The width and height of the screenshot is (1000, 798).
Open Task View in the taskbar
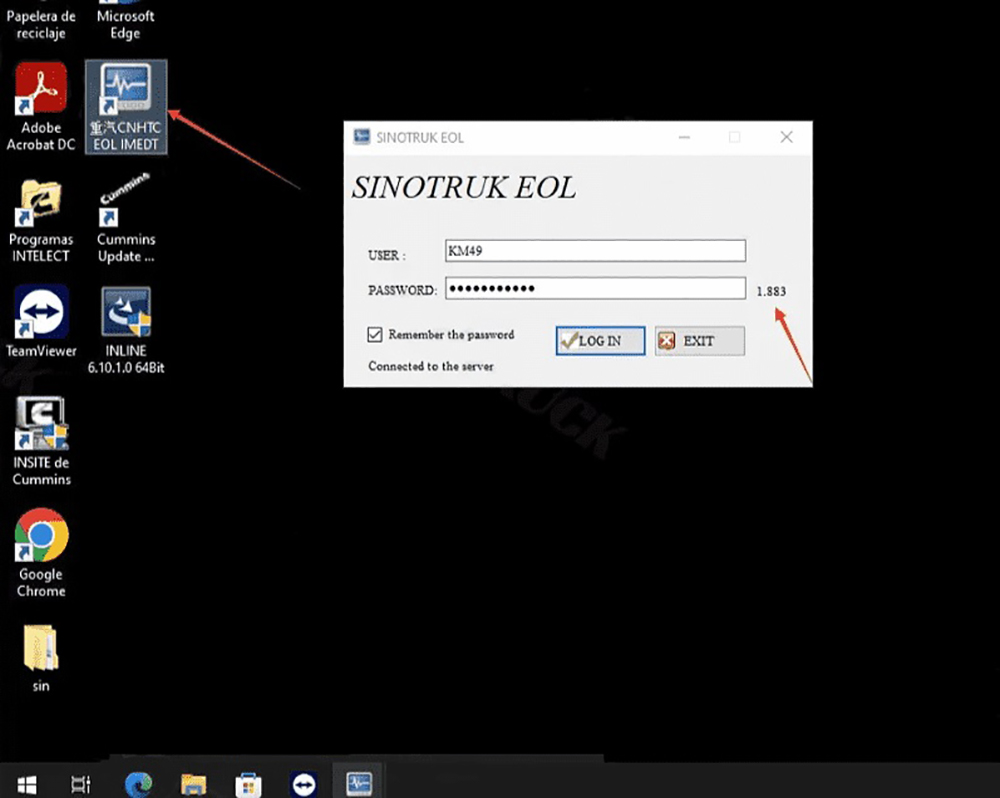click(81, 783)
